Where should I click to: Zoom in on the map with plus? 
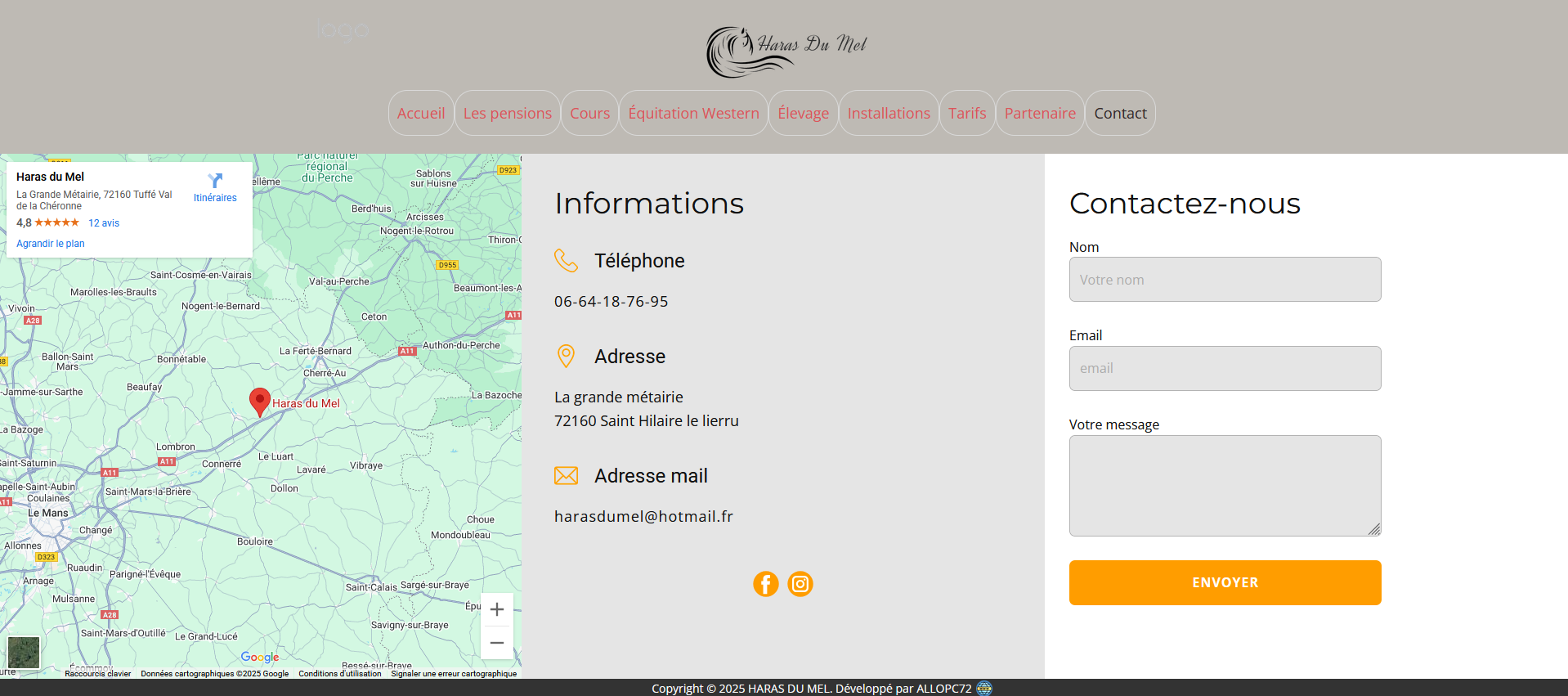coord(496,609)
